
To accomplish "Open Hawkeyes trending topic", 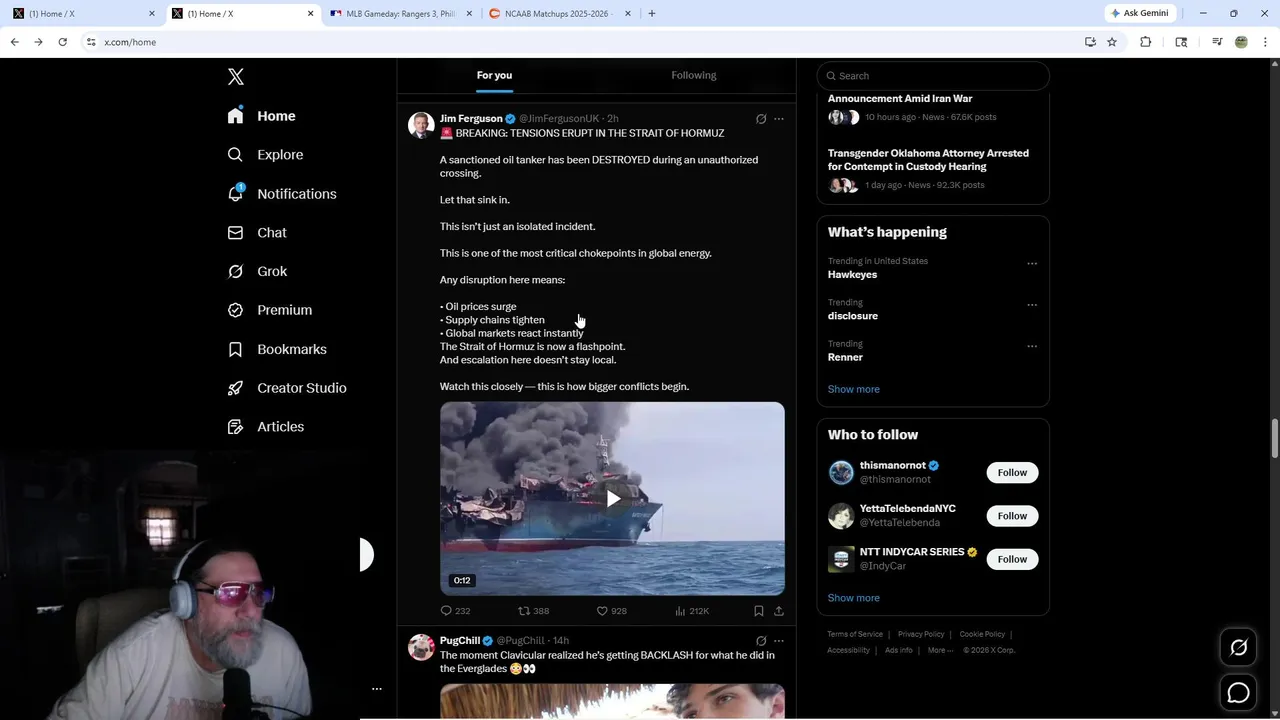I will coord(852,275).
